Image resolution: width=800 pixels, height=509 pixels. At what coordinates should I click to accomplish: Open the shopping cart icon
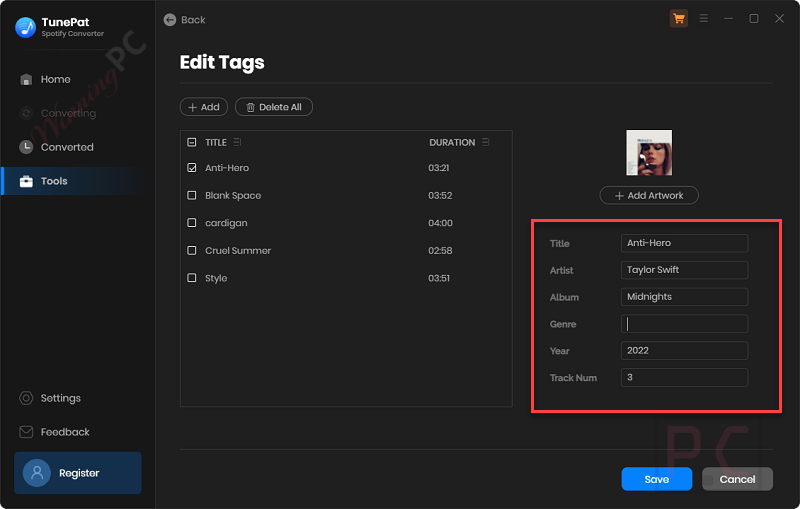click(679, 19)
